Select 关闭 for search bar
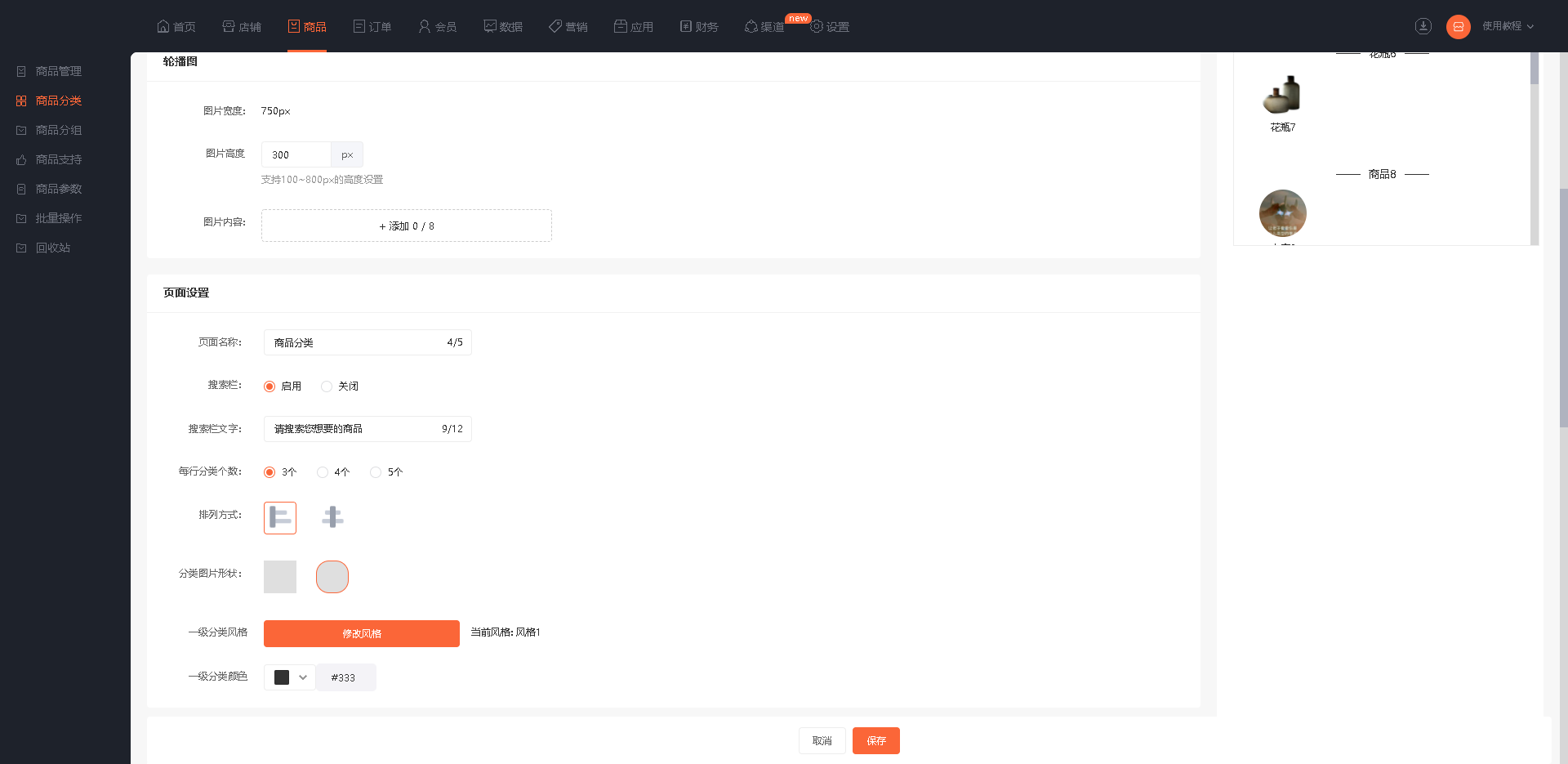This screenshot has height=764, width=1568. pyautogui.click(x=340, y=386)
